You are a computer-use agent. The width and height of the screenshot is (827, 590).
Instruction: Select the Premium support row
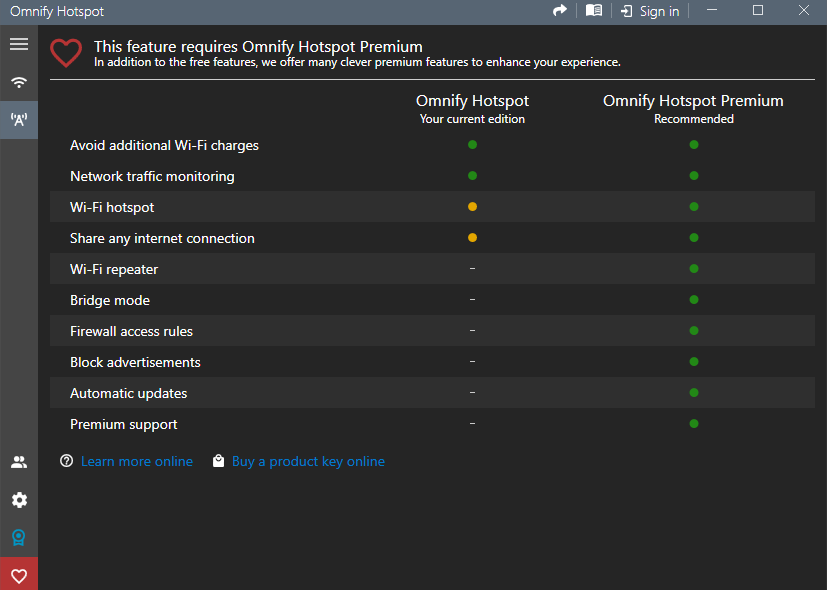pos(432,424)
